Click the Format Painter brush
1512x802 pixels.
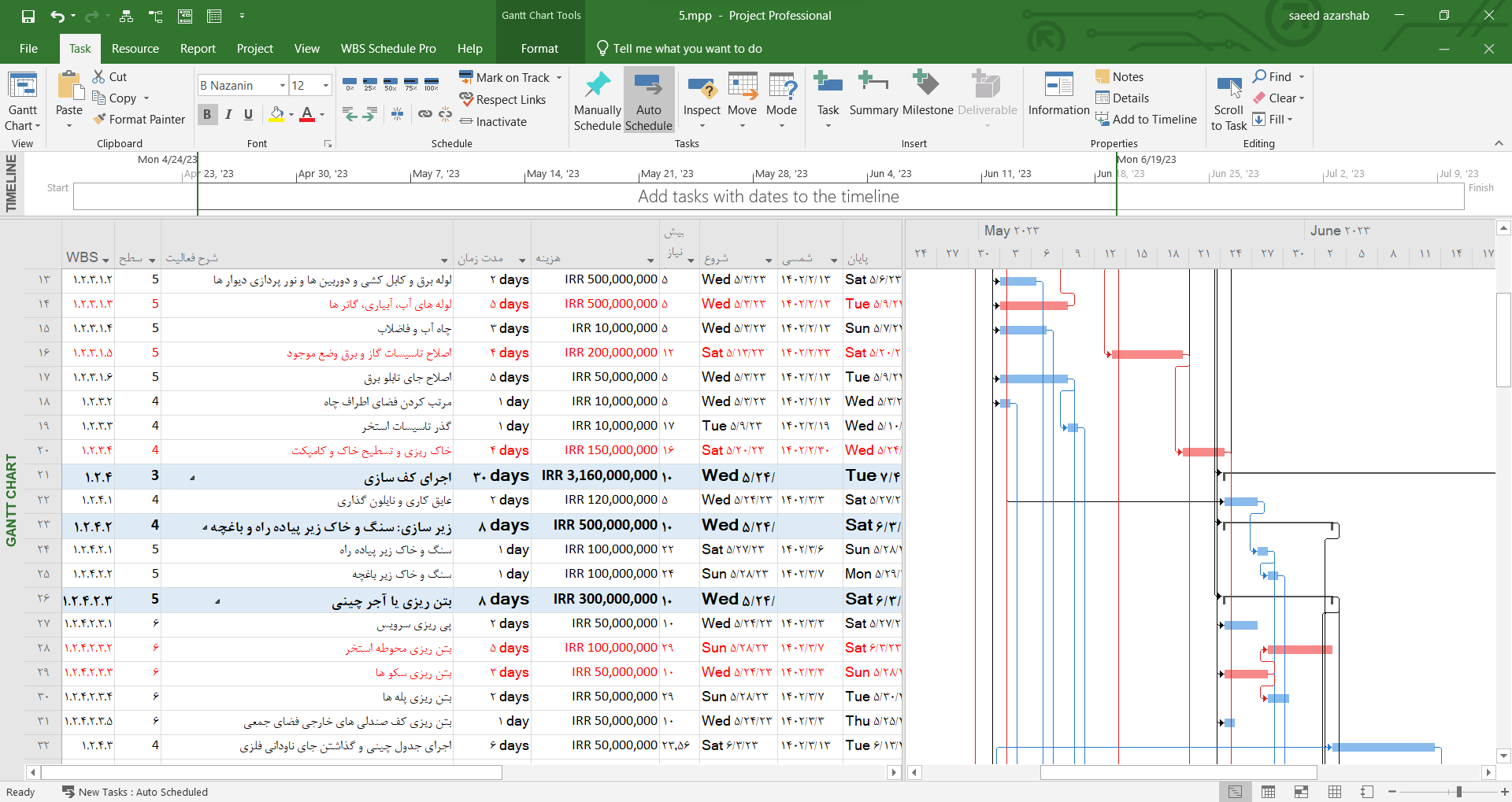pos(99,119)
